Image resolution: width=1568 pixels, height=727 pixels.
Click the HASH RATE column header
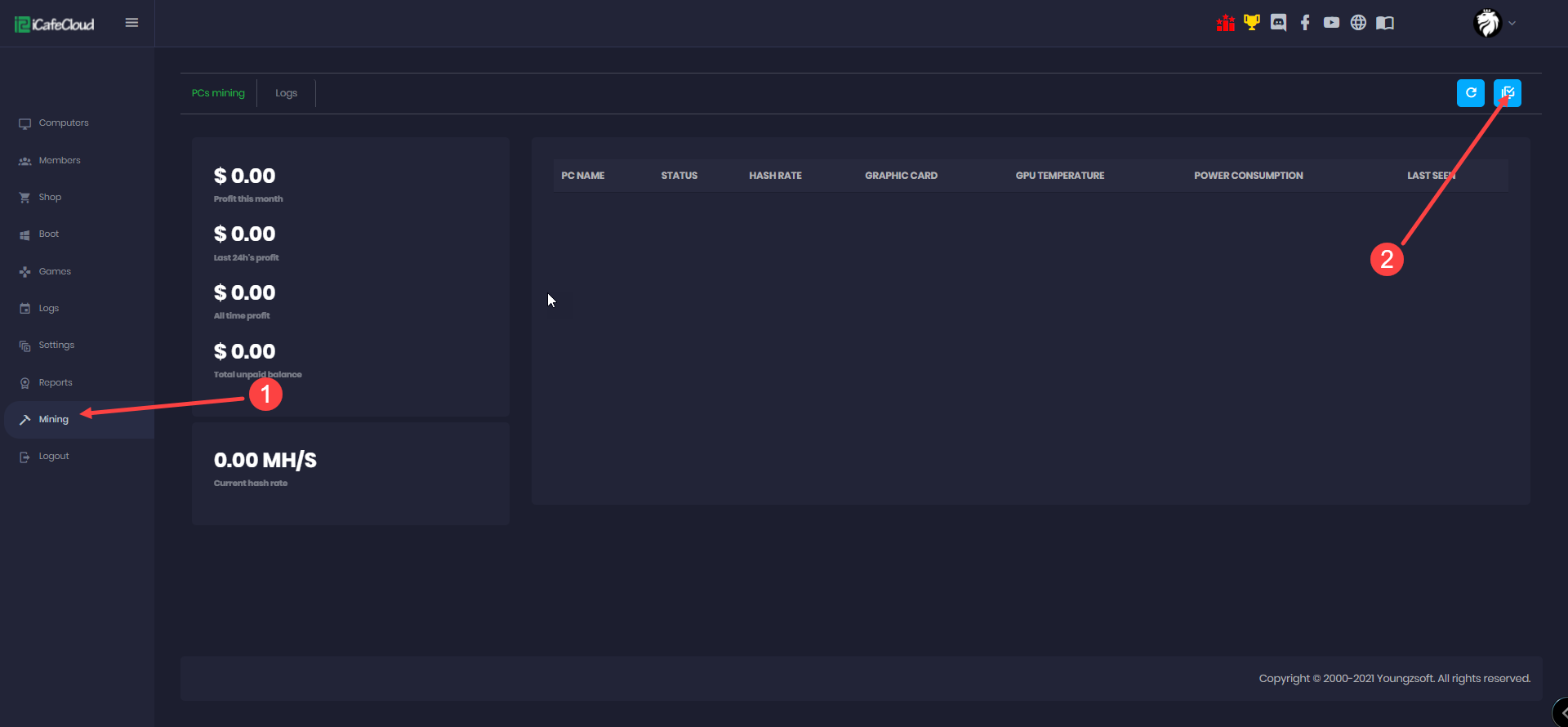coord(775,176)
